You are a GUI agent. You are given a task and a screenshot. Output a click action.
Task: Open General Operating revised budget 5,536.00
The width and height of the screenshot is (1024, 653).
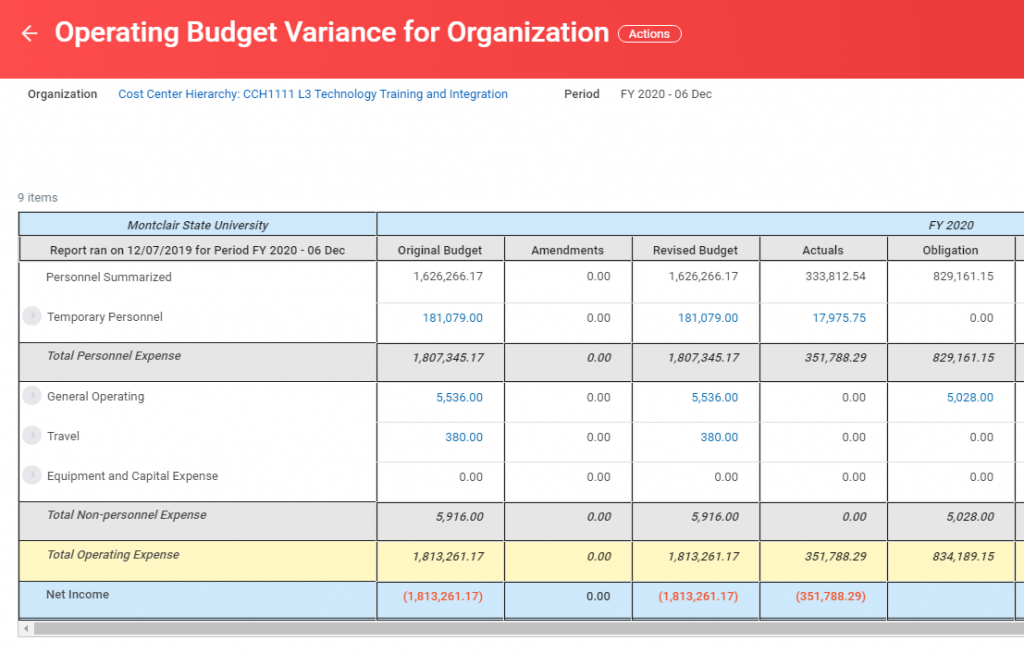pyautogui.click(x=714, y=398)
